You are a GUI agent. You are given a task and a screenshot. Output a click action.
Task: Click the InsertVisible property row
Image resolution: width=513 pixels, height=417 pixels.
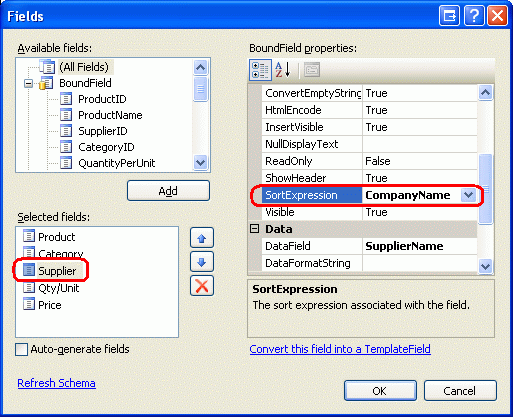coord(369,127)
